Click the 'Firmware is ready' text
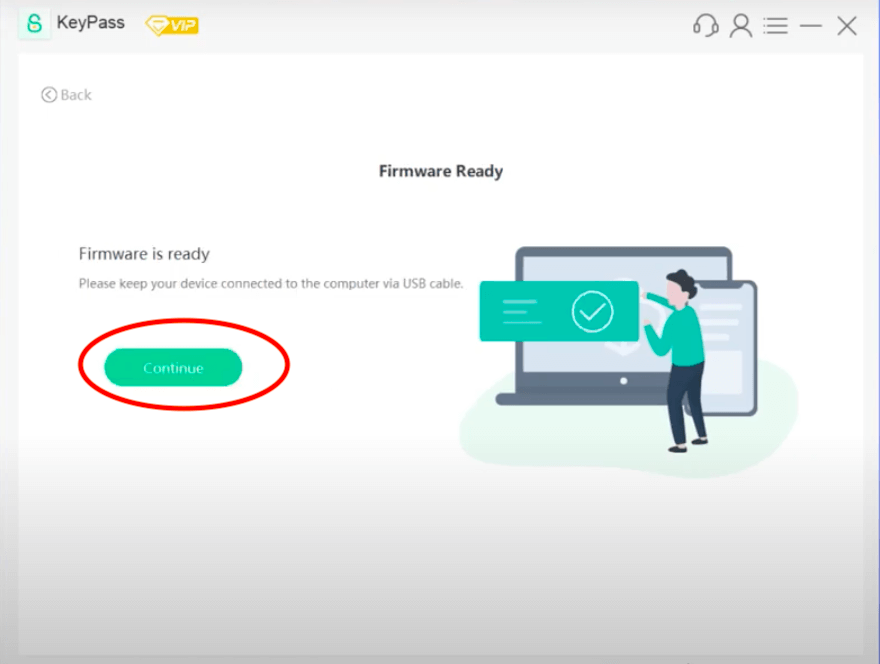 point(144,254)
